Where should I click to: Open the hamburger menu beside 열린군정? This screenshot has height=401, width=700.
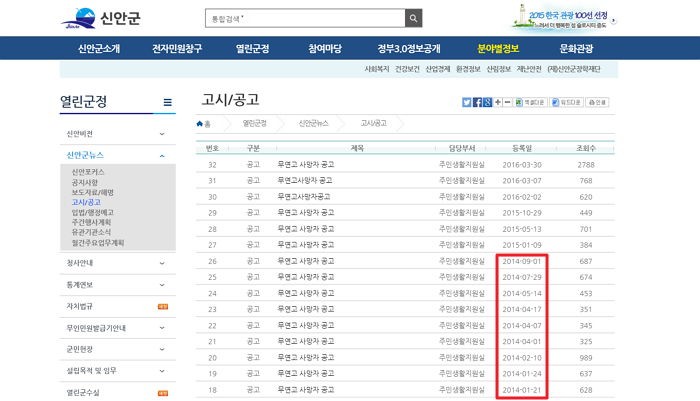tap(167, 102)
